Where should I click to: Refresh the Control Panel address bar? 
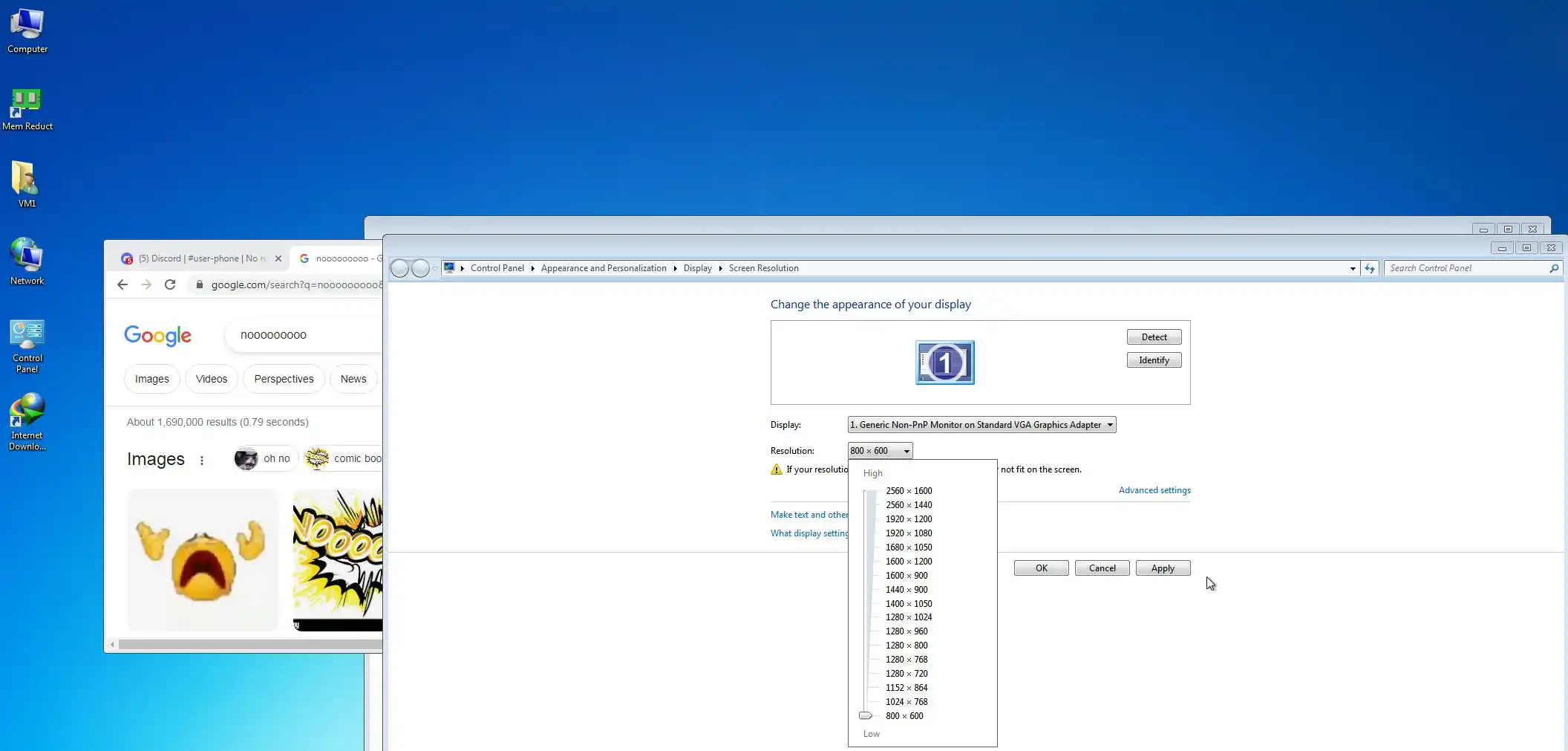(1370, 268)
